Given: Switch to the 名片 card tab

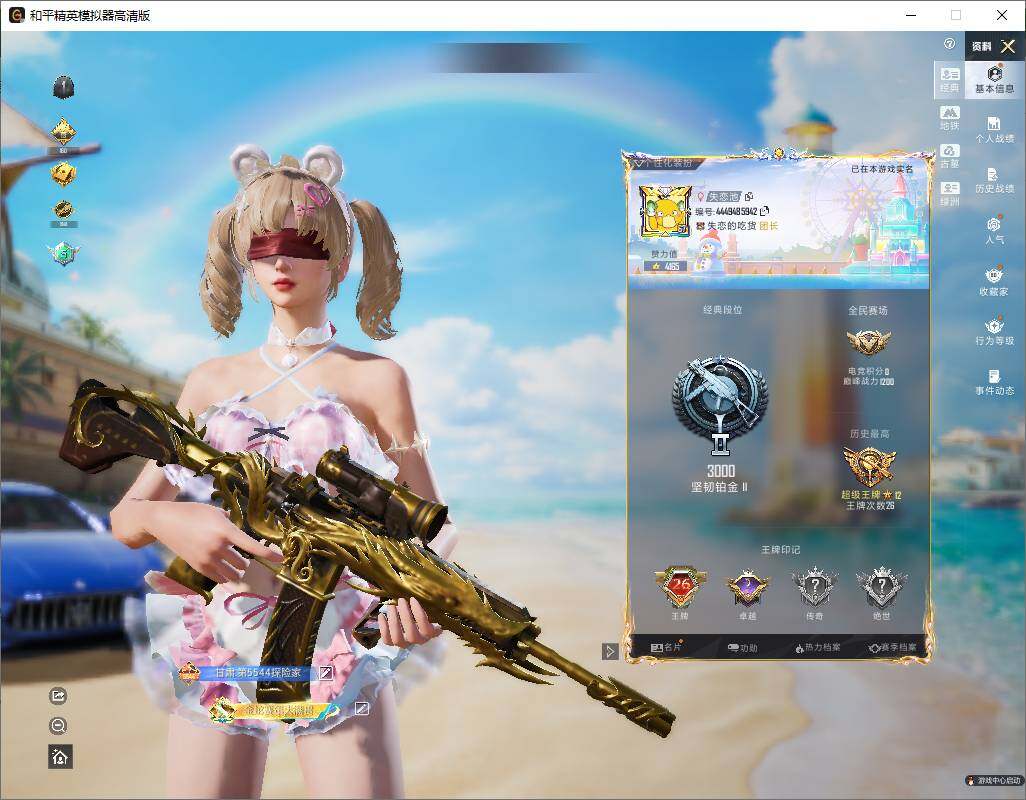Looking at the screenshot, I should [667, 648].
